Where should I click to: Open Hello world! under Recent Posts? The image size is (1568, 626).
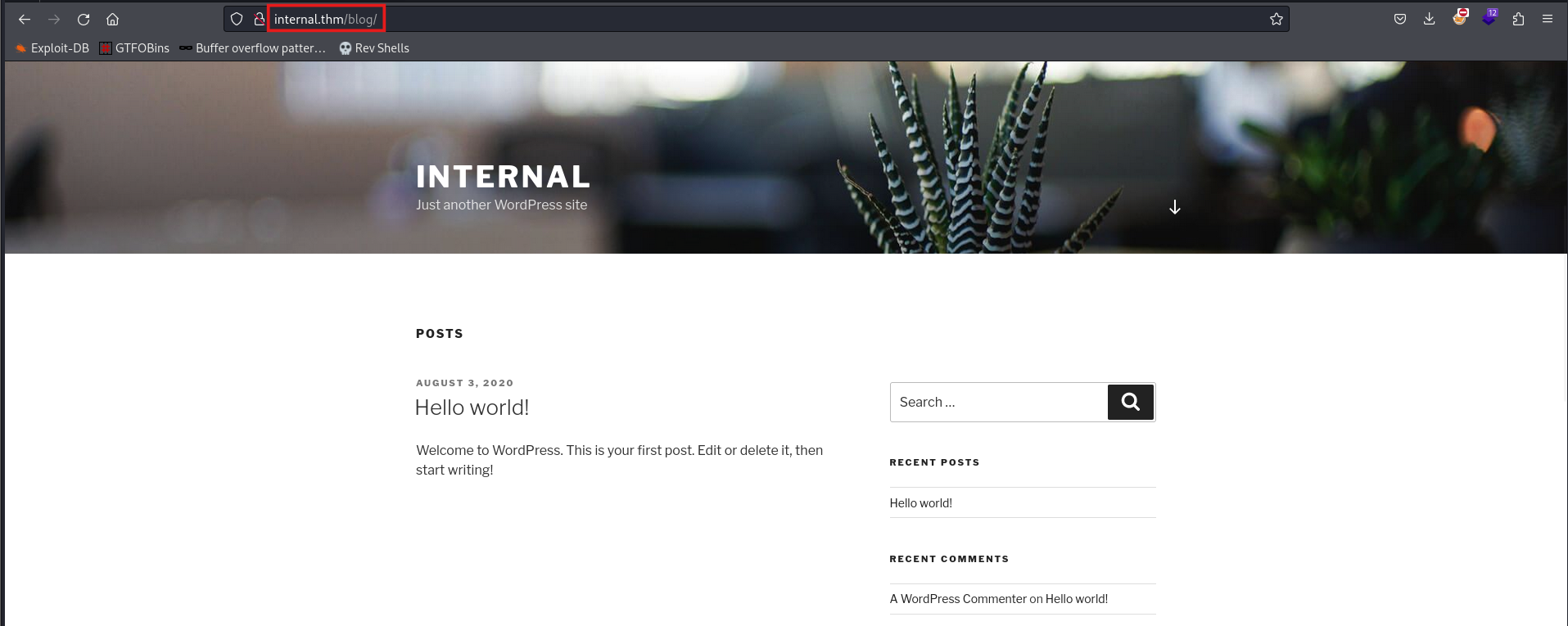coord(921,503)
